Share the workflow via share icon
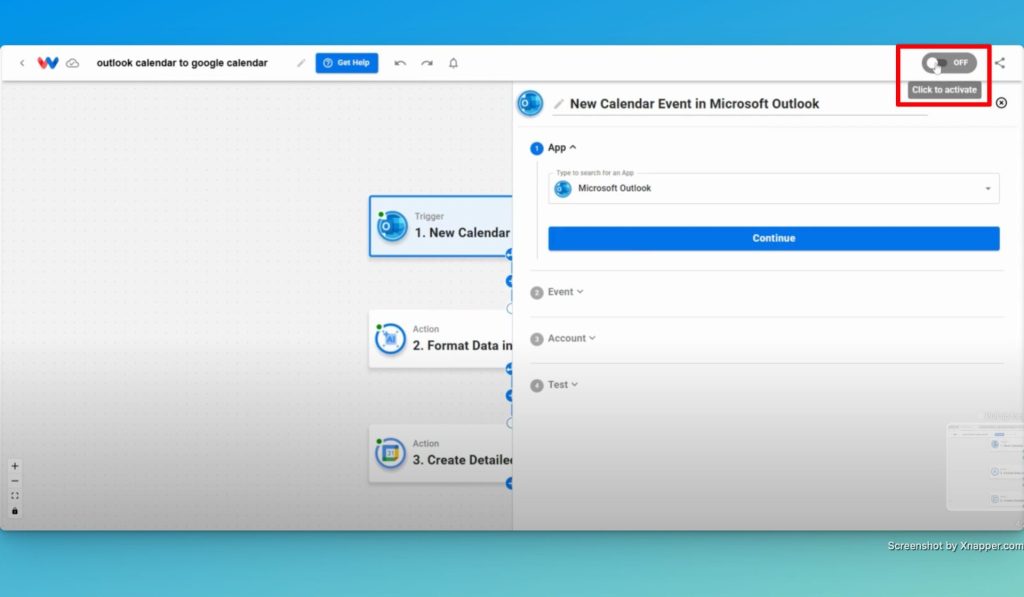The height and width of the screenshot is (597, 1024). 1000,63
